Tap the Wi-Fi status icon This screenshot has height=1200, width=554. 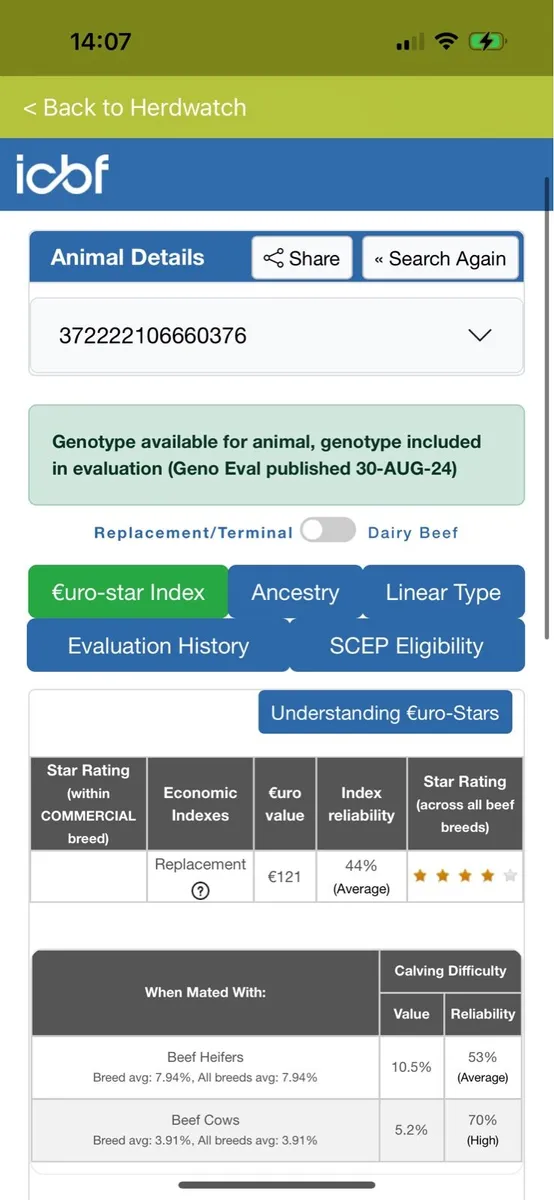click(446, 42)
